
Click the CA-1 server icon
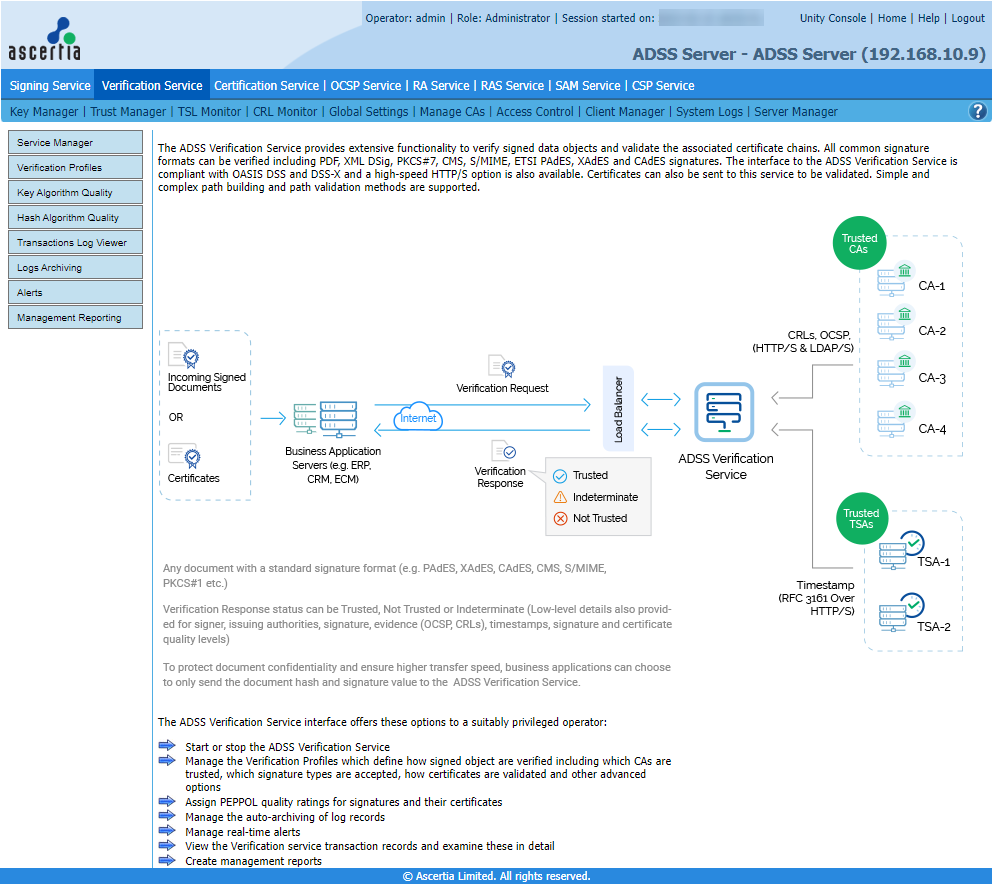[896, 280]
